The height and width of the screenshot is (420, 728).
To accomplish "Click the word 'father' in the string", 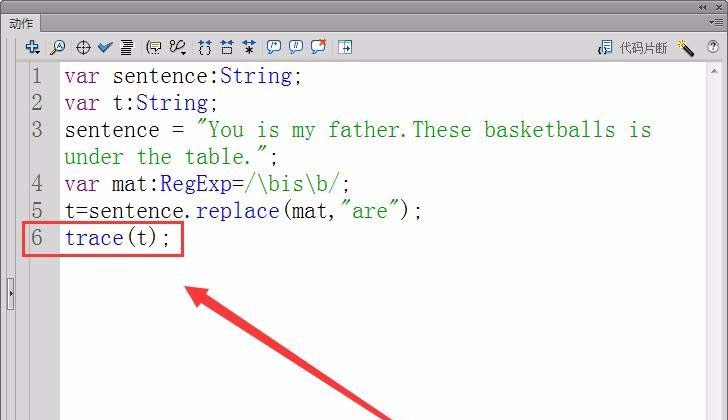I will 364,129.
